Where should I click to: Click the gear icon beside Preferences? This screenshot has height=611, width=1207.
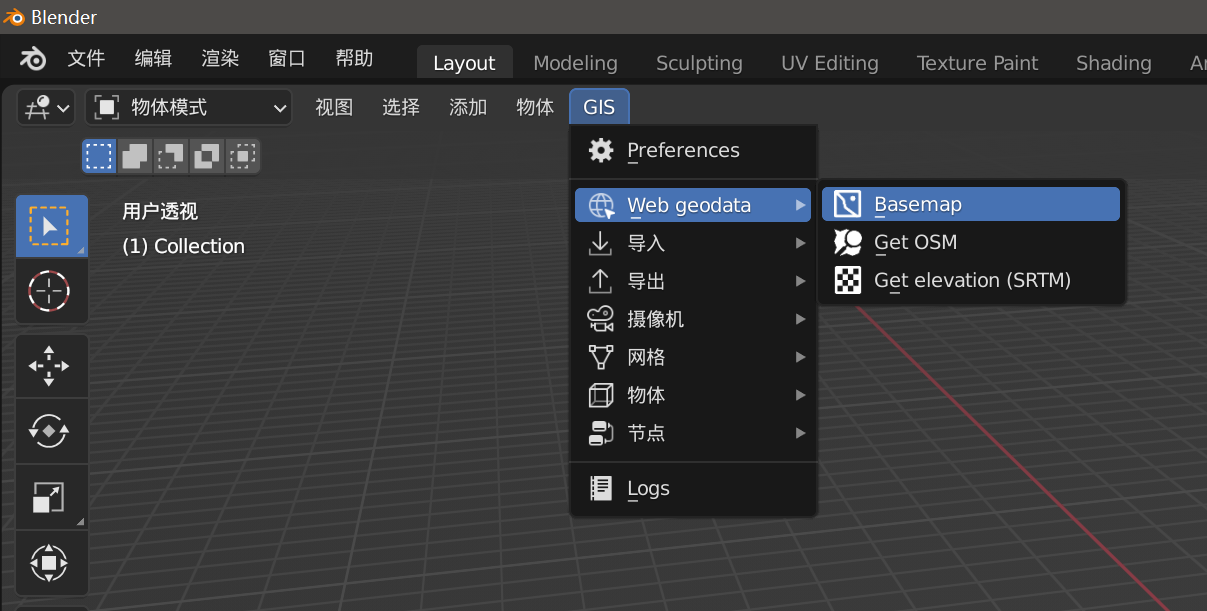[x=601, y=151]
